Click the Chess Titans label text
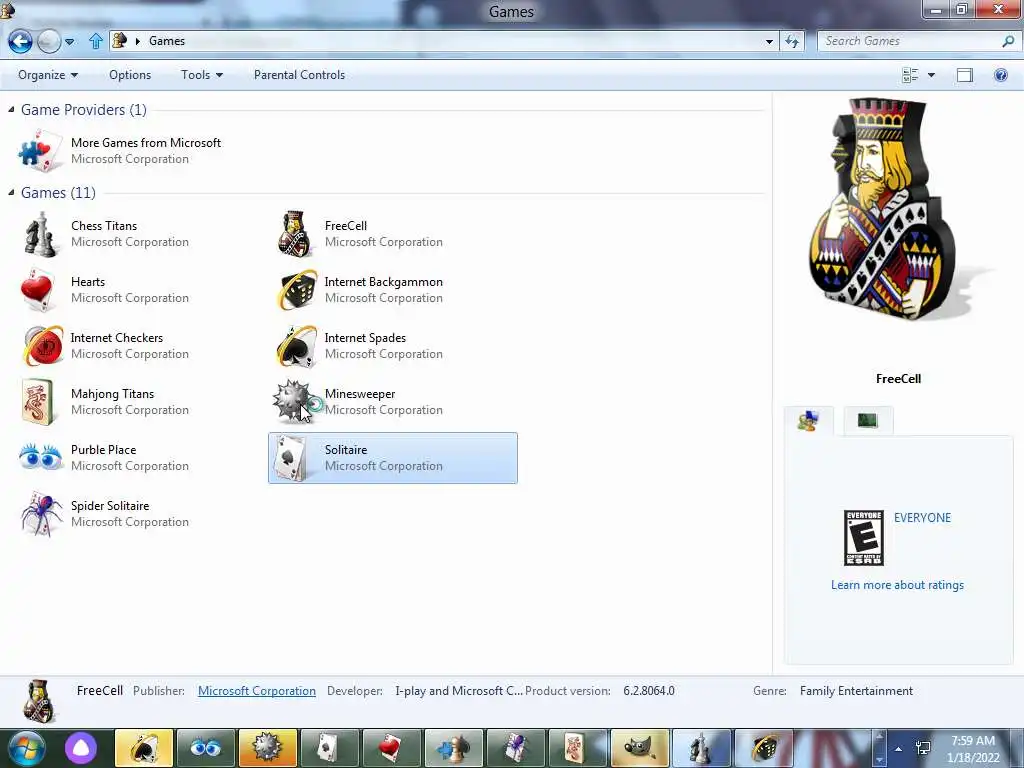The image size is (1024, 768). (x=104, y=226)
